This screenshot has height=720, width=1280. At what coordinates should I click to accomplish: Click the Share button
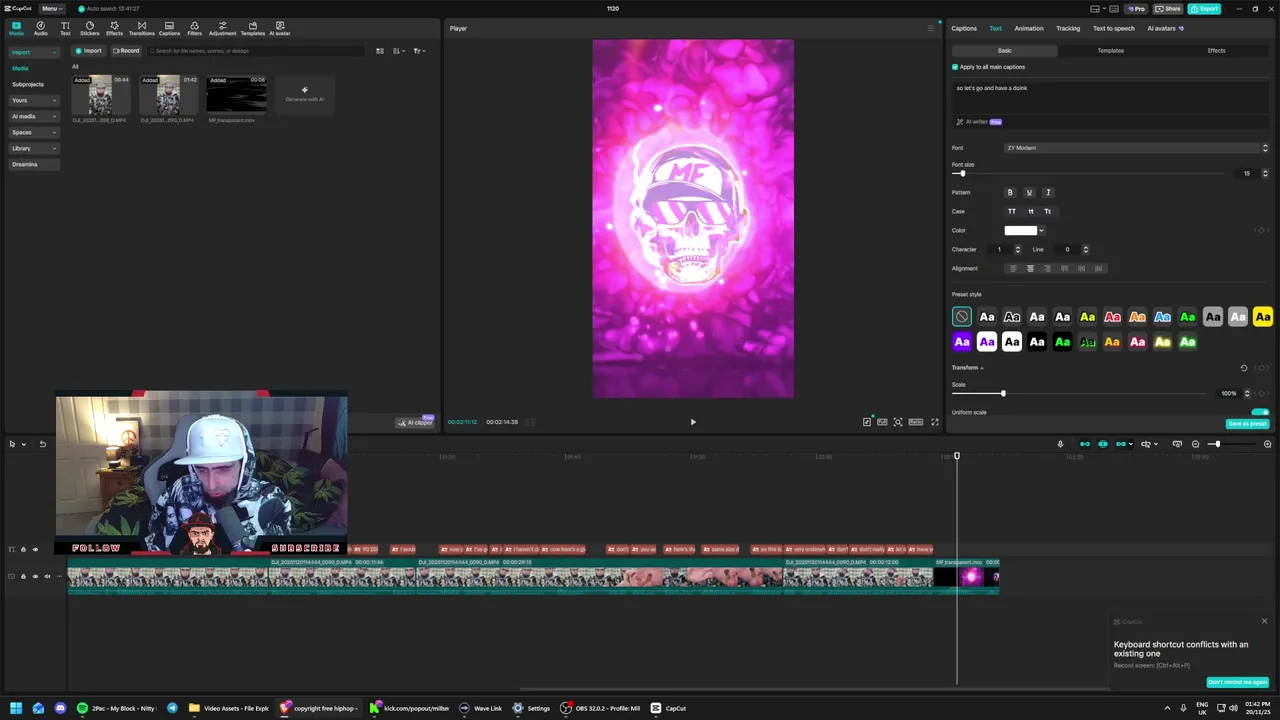coord(1167,9)
